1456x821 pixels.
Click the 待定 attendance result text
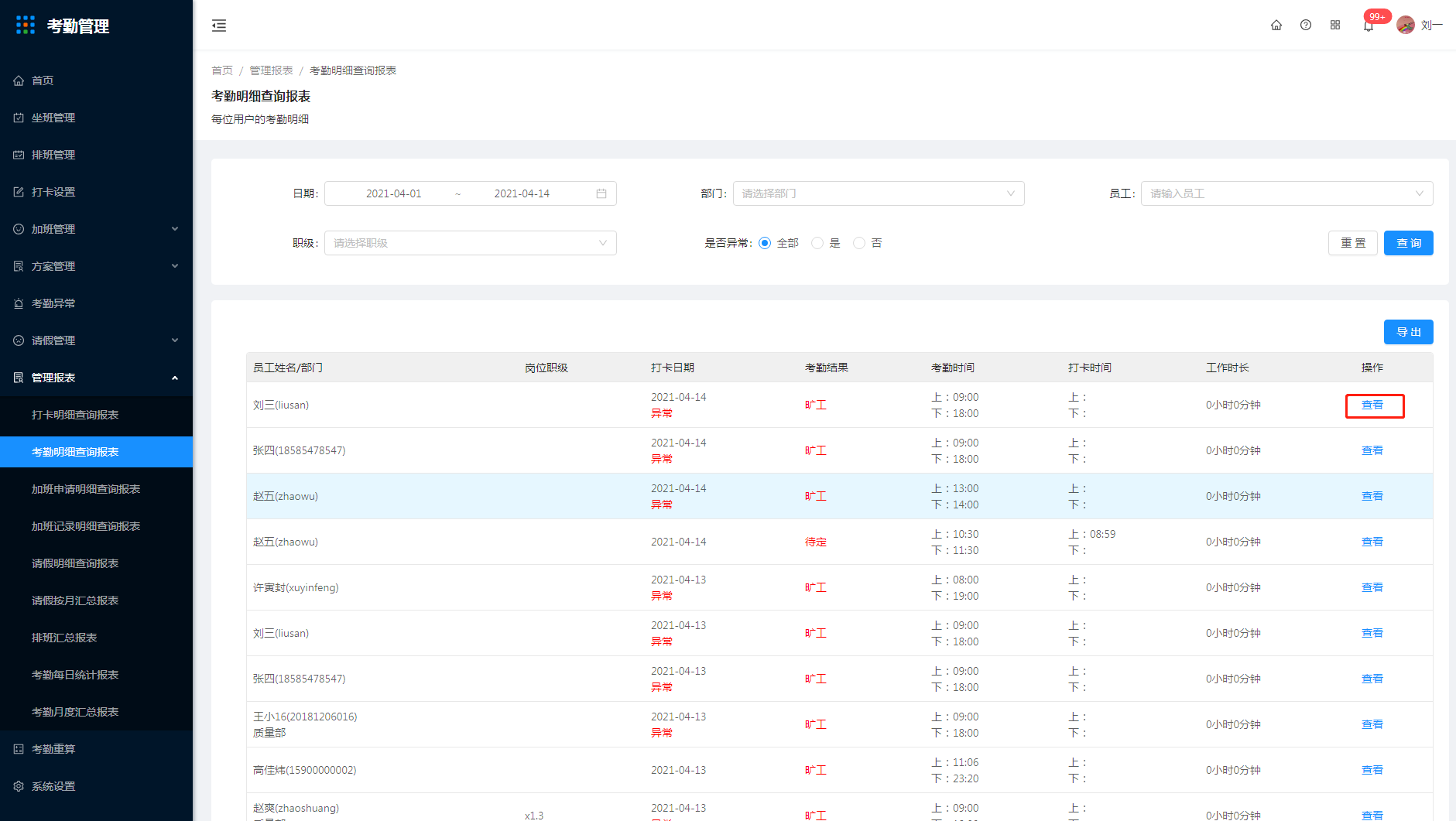tap(816, 542)
